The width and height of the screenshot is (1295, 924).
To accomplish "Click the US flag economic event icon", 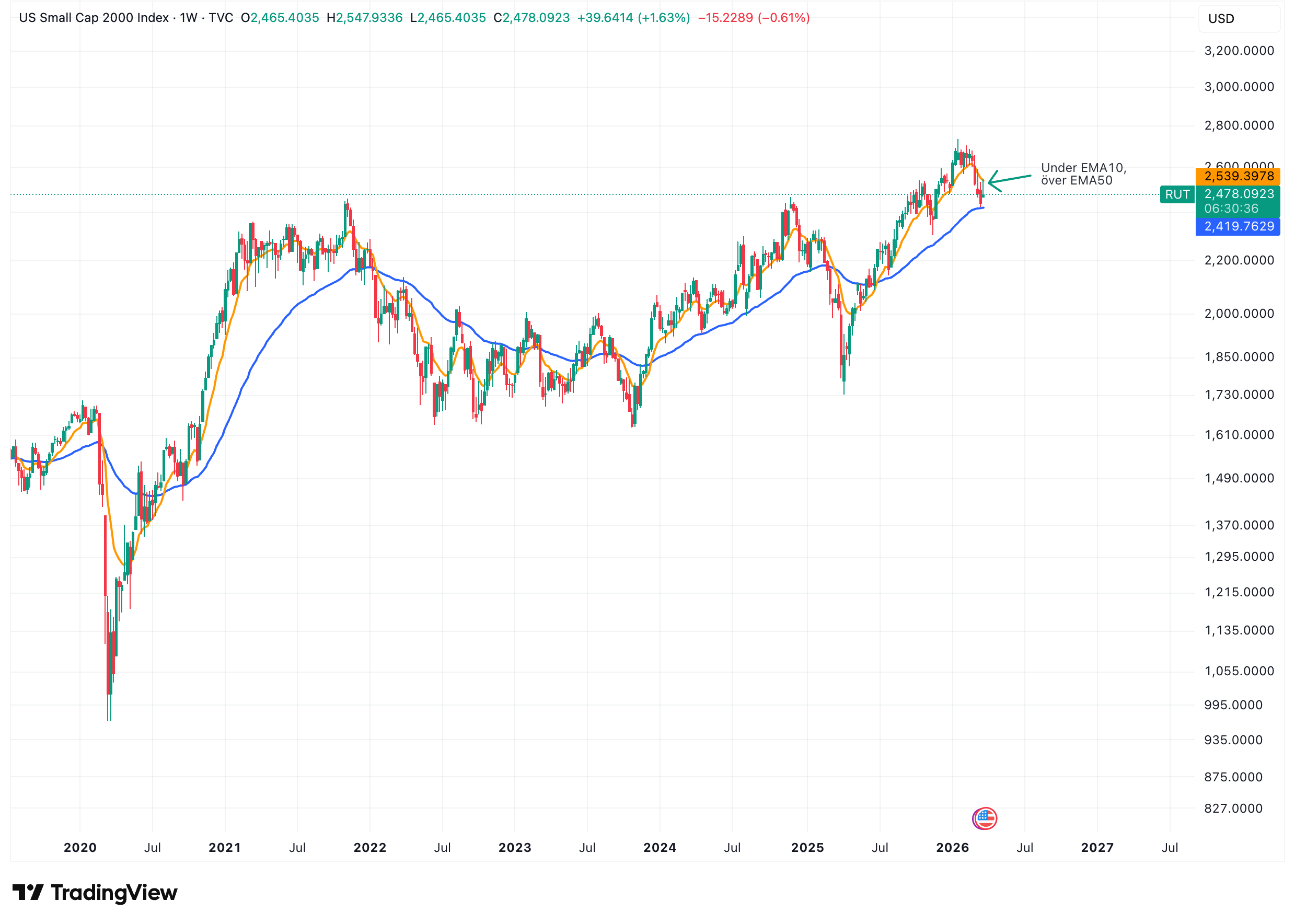I will point(986,819).
